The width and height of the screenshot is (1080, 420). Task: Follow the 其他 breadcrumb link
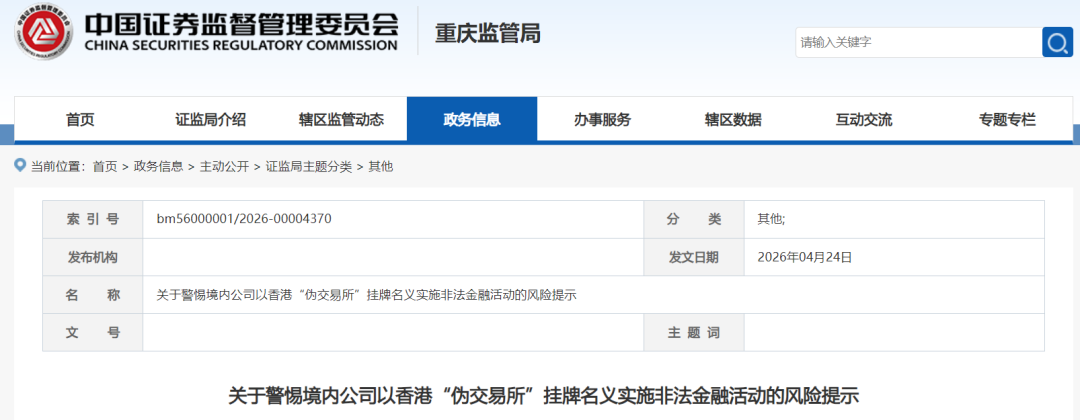(381, 166)
